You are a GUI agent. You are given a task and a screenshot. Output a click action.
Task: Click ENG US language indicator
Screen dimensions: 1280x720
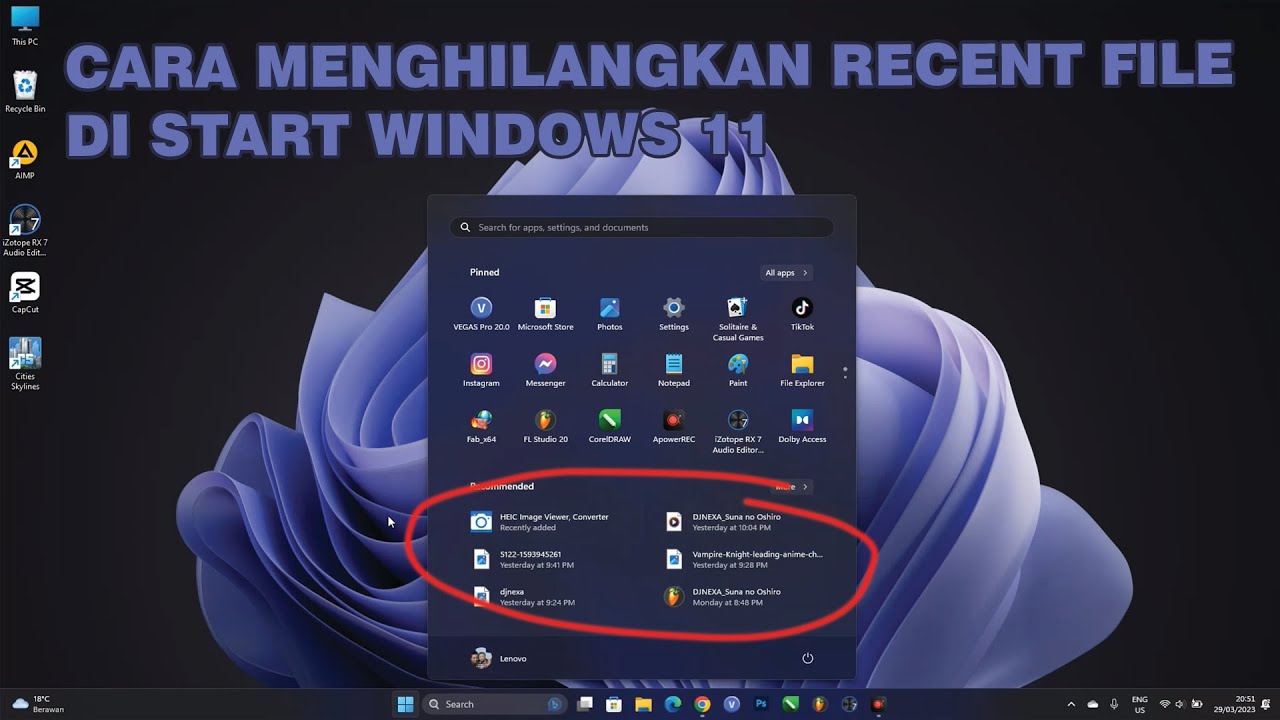[1140, 704]
